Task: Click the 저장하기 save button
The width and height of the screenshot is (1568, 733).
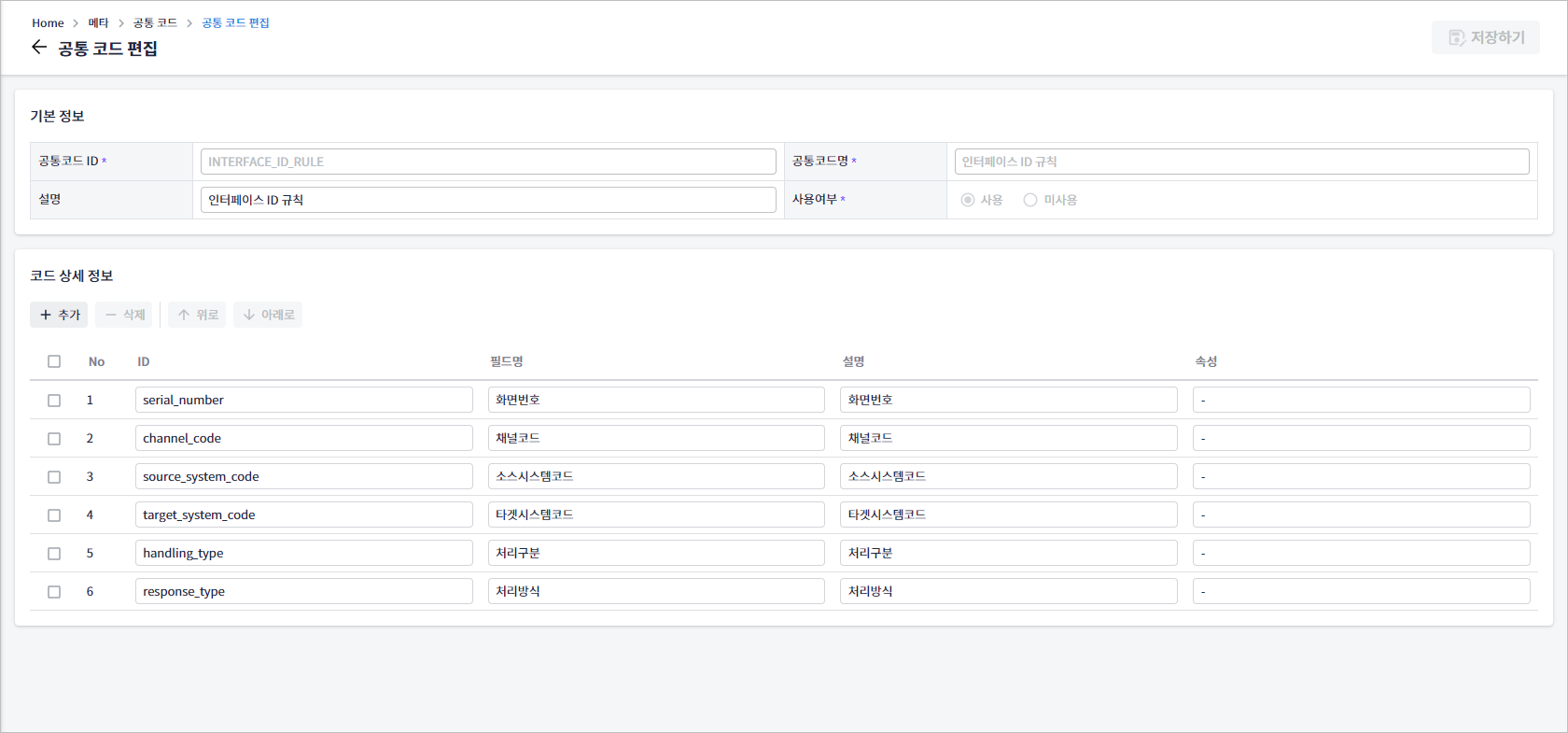Action: [x=1486, y=37]
